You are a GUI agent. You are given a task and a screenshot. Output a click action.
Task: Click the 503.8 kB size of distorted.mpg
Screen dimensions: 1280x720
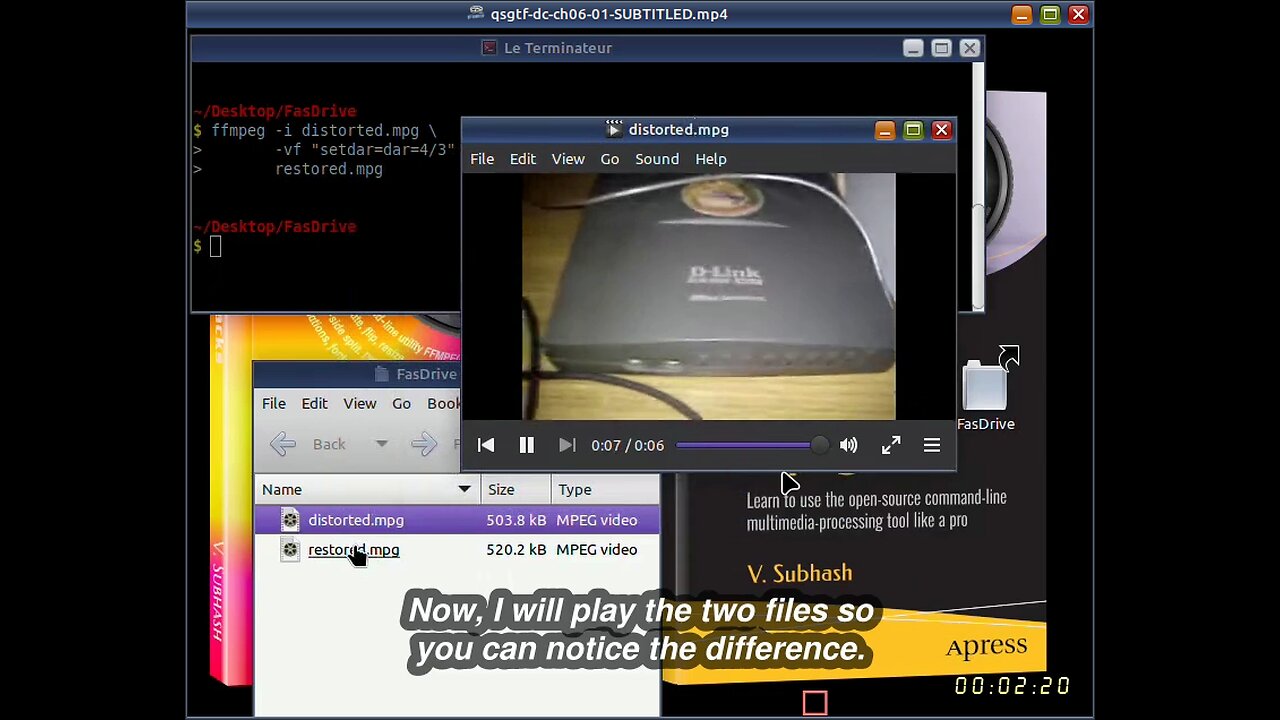(x=516, y=520)
